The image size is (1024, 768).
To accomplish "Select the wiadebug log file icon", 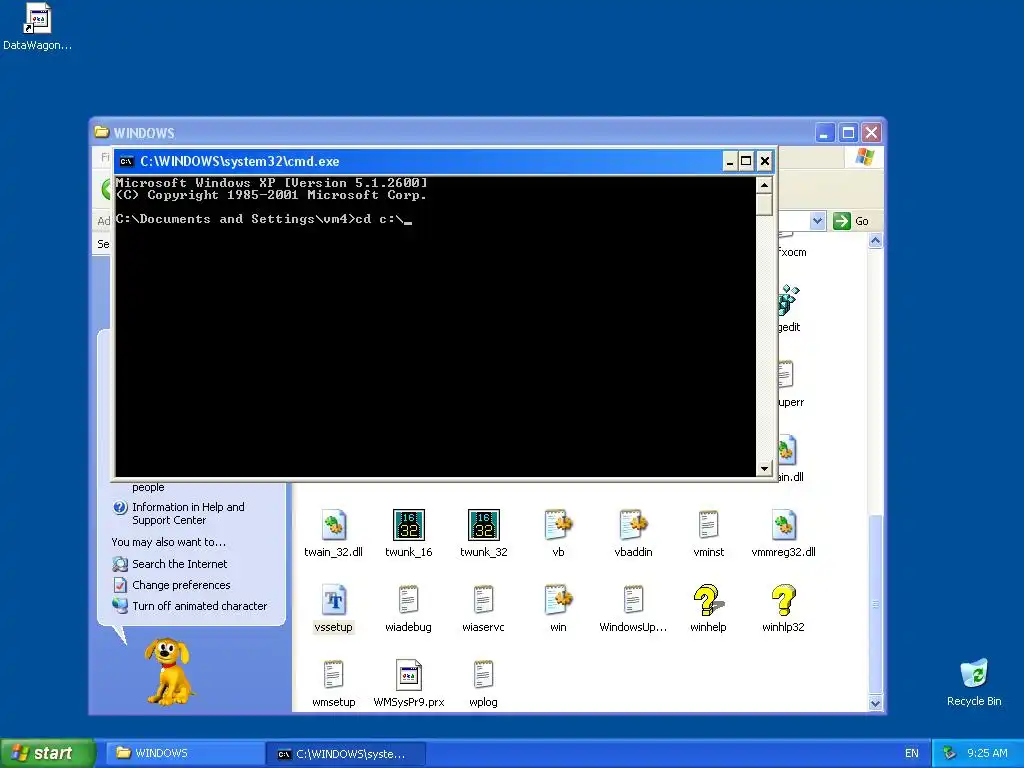I will 408,600.
